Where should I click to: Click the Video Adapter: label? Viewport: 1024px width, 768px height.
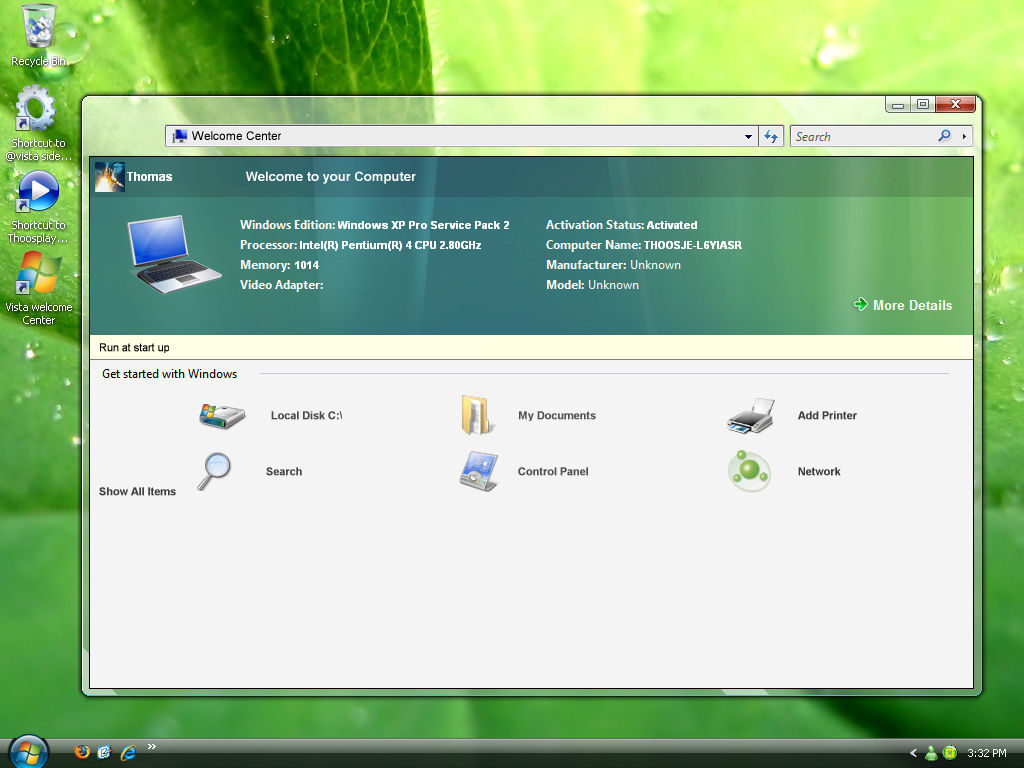point(281,285)
